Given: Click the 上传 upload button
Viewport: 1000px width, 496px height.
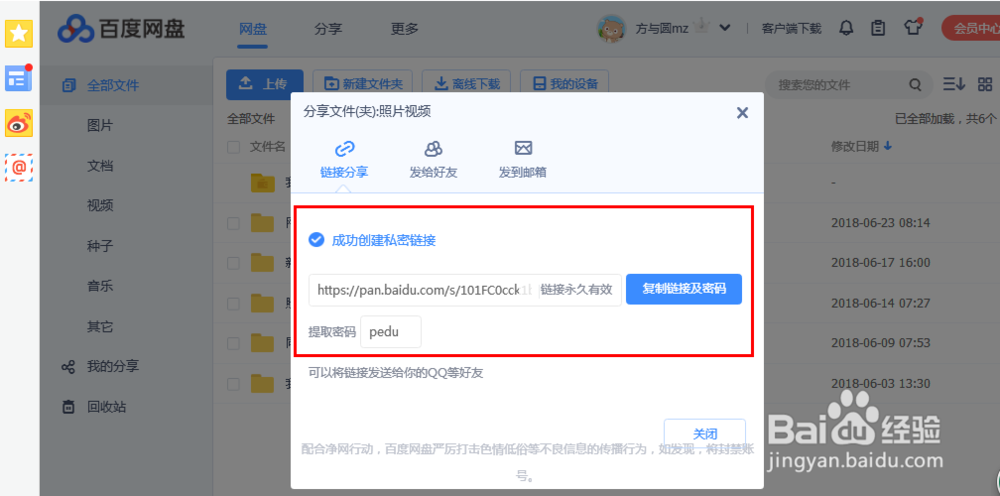Looking at the screenshot, I should pyautogui.click(x=264, y=84).
